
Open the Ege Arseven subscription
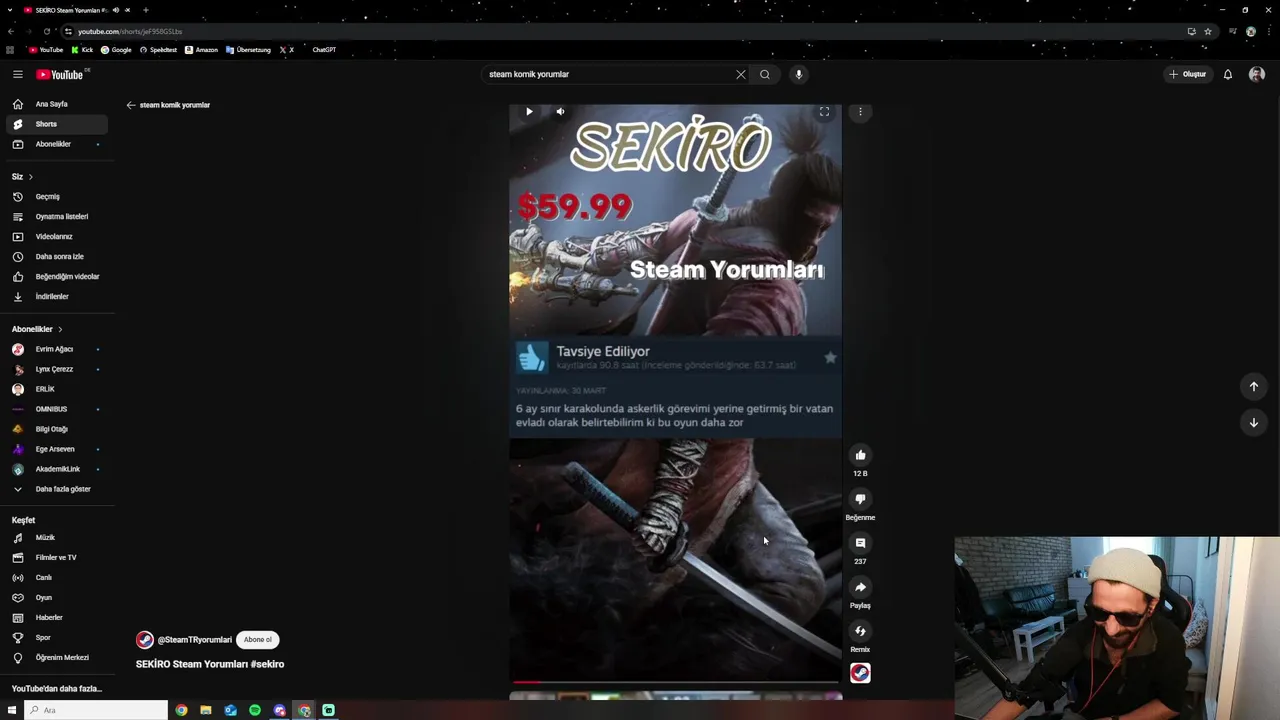[55, 449]
